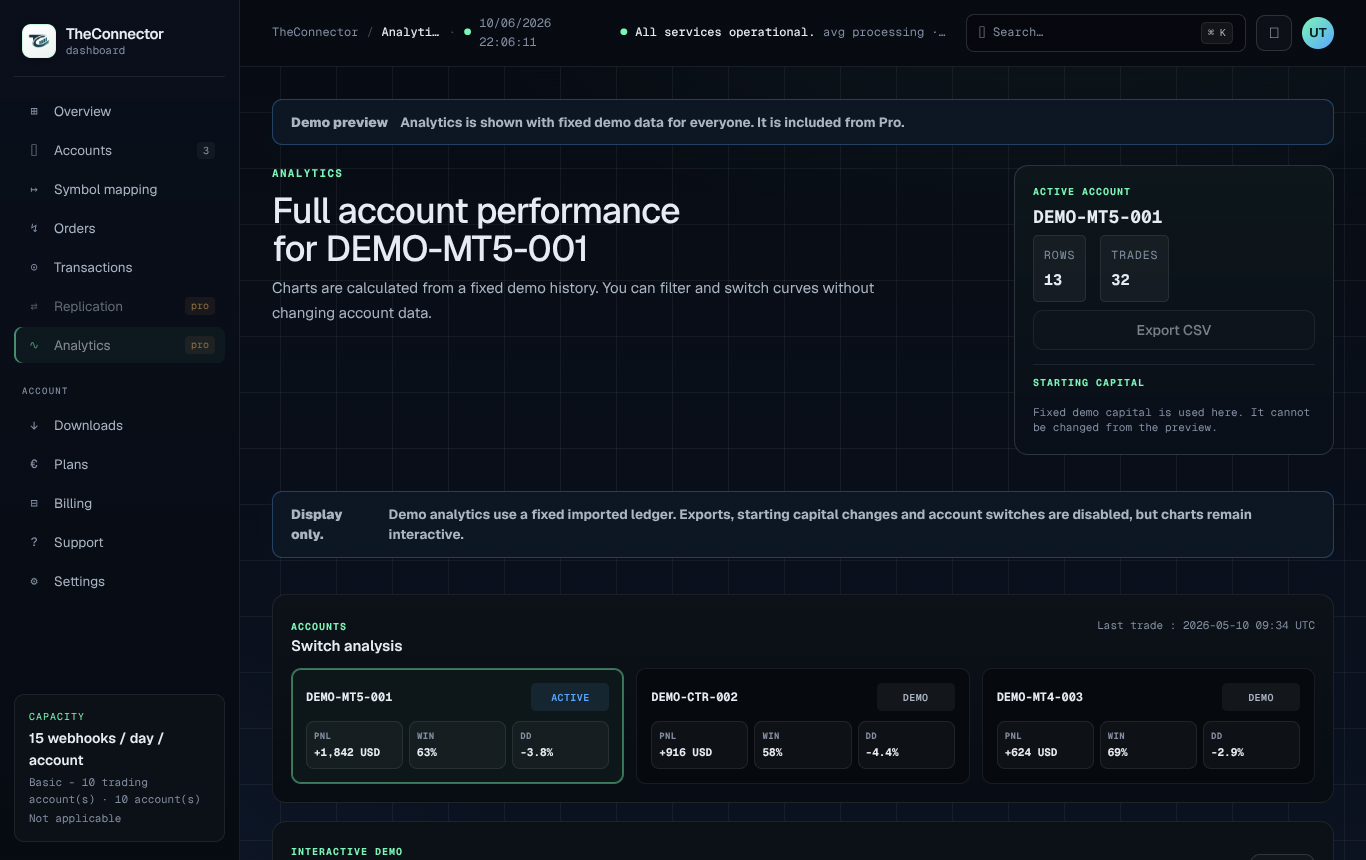1366x860 pixels.
Task: Click the Settings gear icon
Action: [34, 581]
